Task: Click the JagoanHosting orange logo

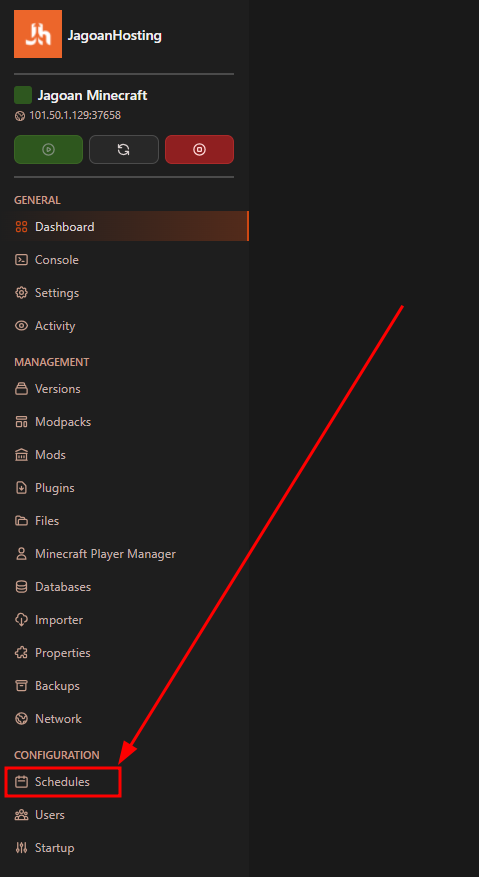Action: tap(38, 34)
